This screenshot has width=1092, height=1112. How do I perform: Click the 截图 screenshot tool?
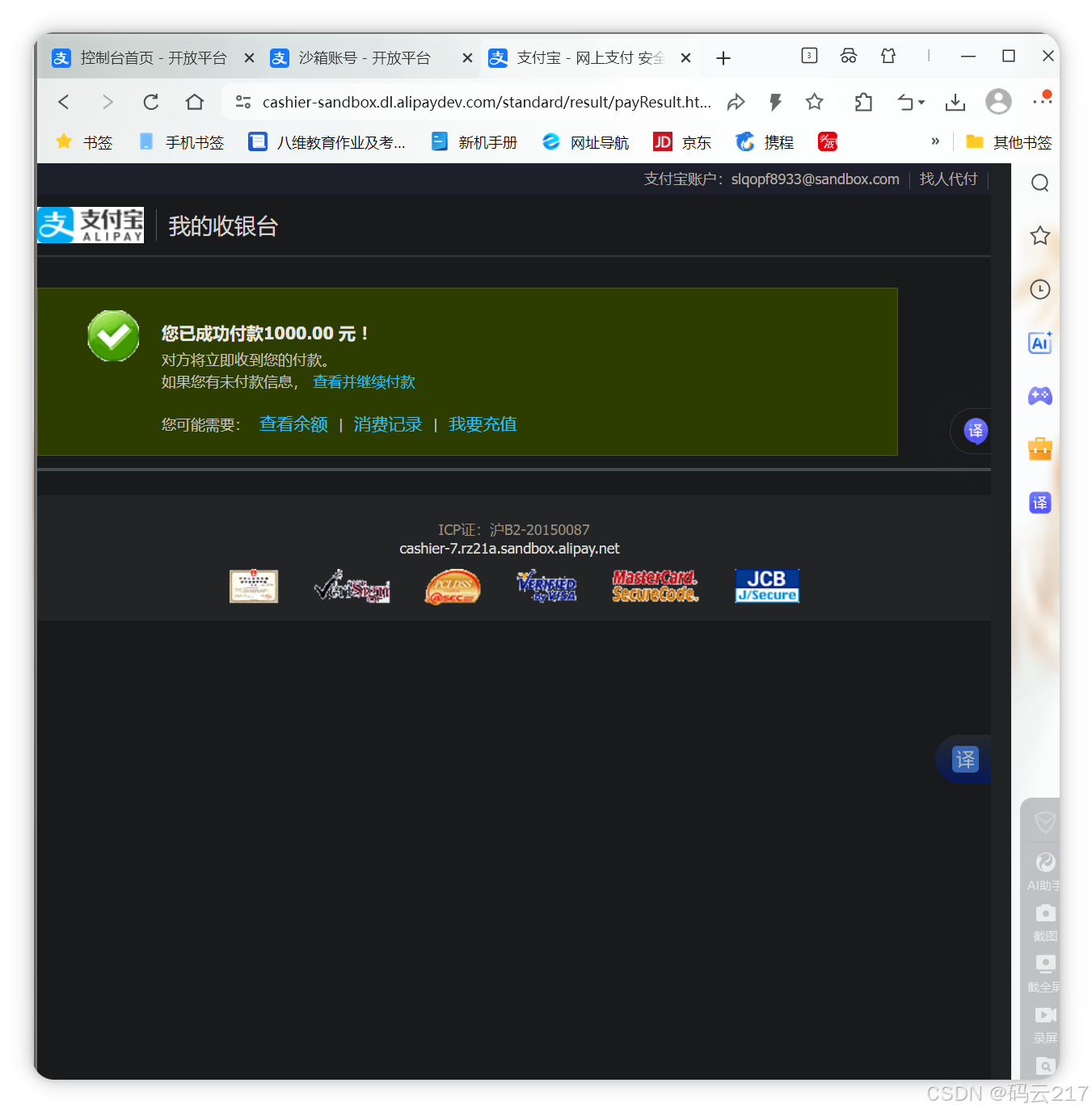(1045, 922)
